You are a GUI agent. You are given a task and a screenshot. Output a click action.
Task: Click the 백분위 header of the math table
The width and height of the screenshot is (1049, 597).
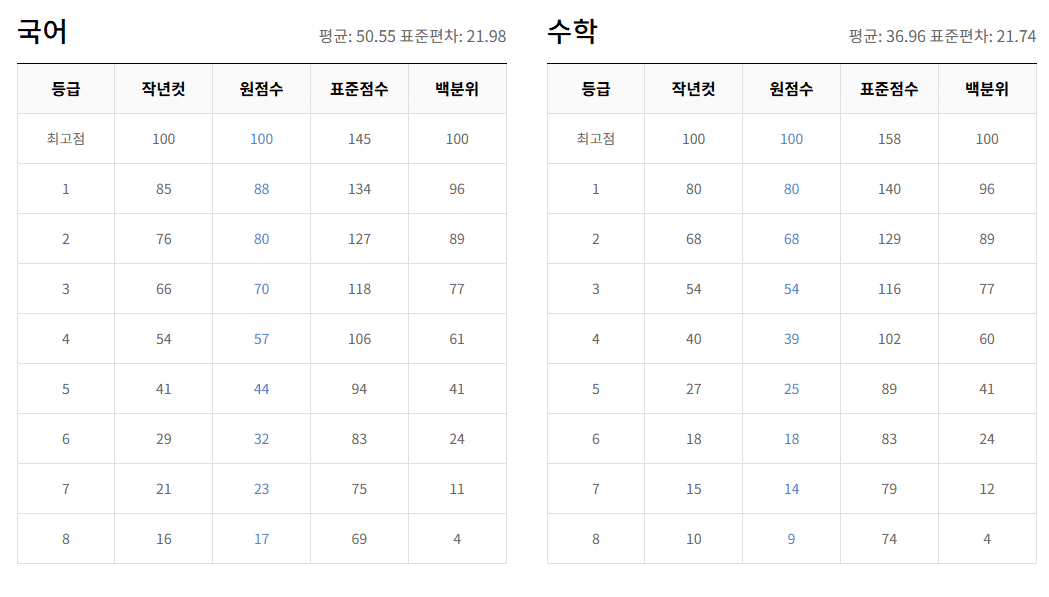click(987, 89)
